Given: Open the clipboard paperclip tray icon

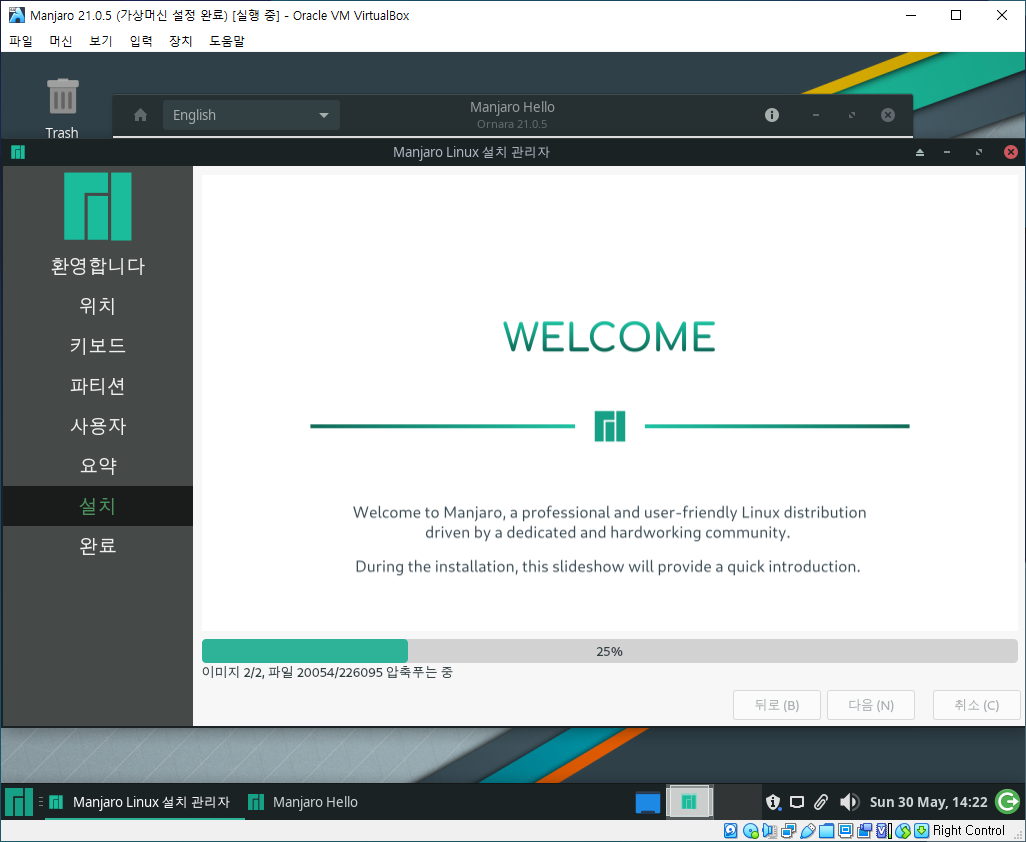Looking at the screenshot, I should point(821,801).
